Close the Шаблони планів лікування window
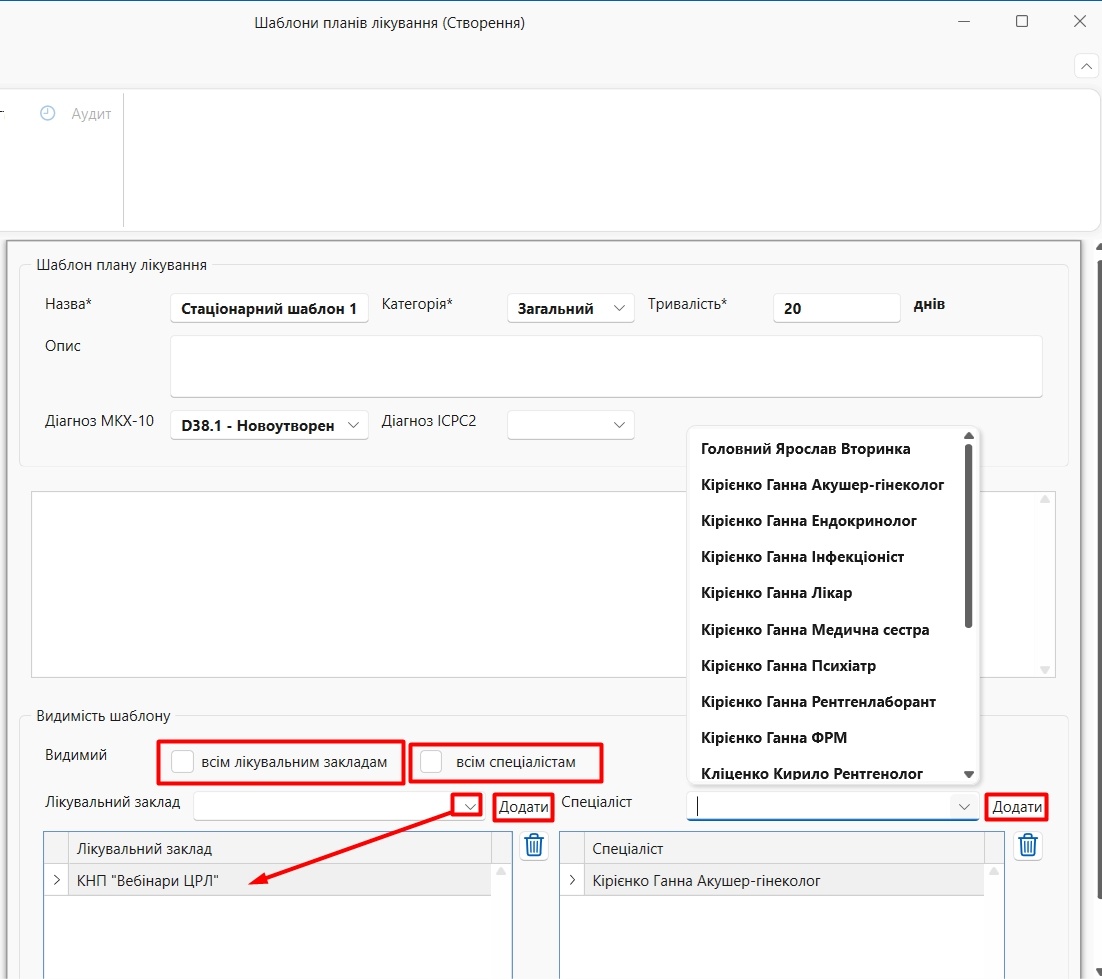 pyautogui.click(x=1080, y=22)
